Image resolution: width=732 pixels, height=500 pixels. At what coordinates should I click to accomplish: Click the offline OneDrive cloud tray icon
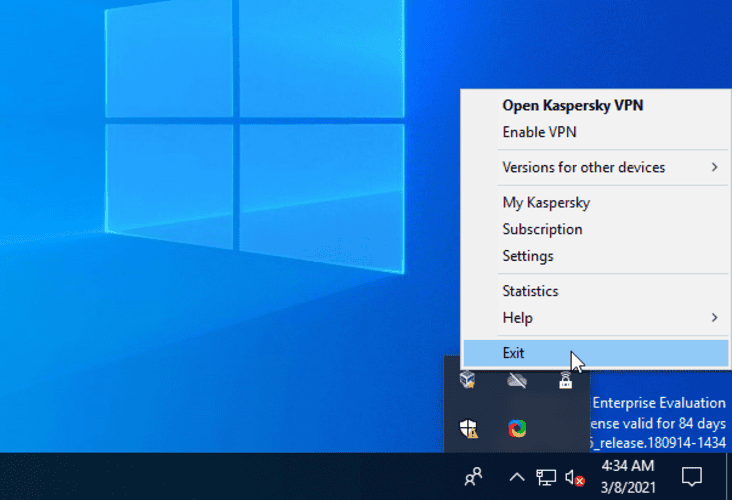517,380
